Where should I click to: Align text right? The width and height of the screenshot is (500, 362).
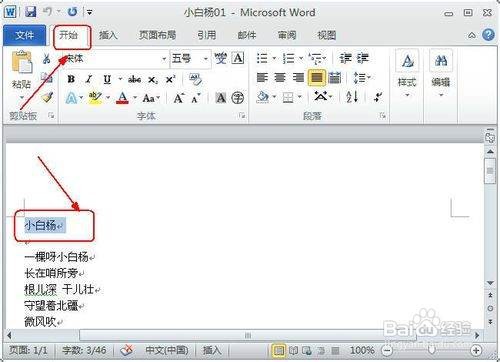click(x=298, y=78)
